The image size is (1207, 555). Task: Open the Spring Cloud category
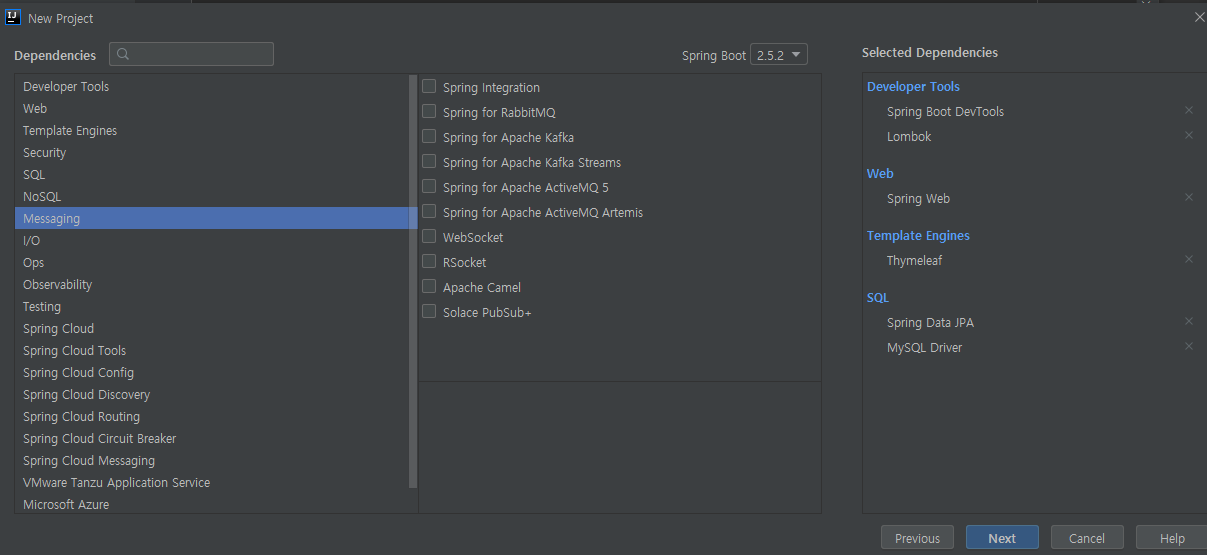pyautogui.click(x=212, y=329)
